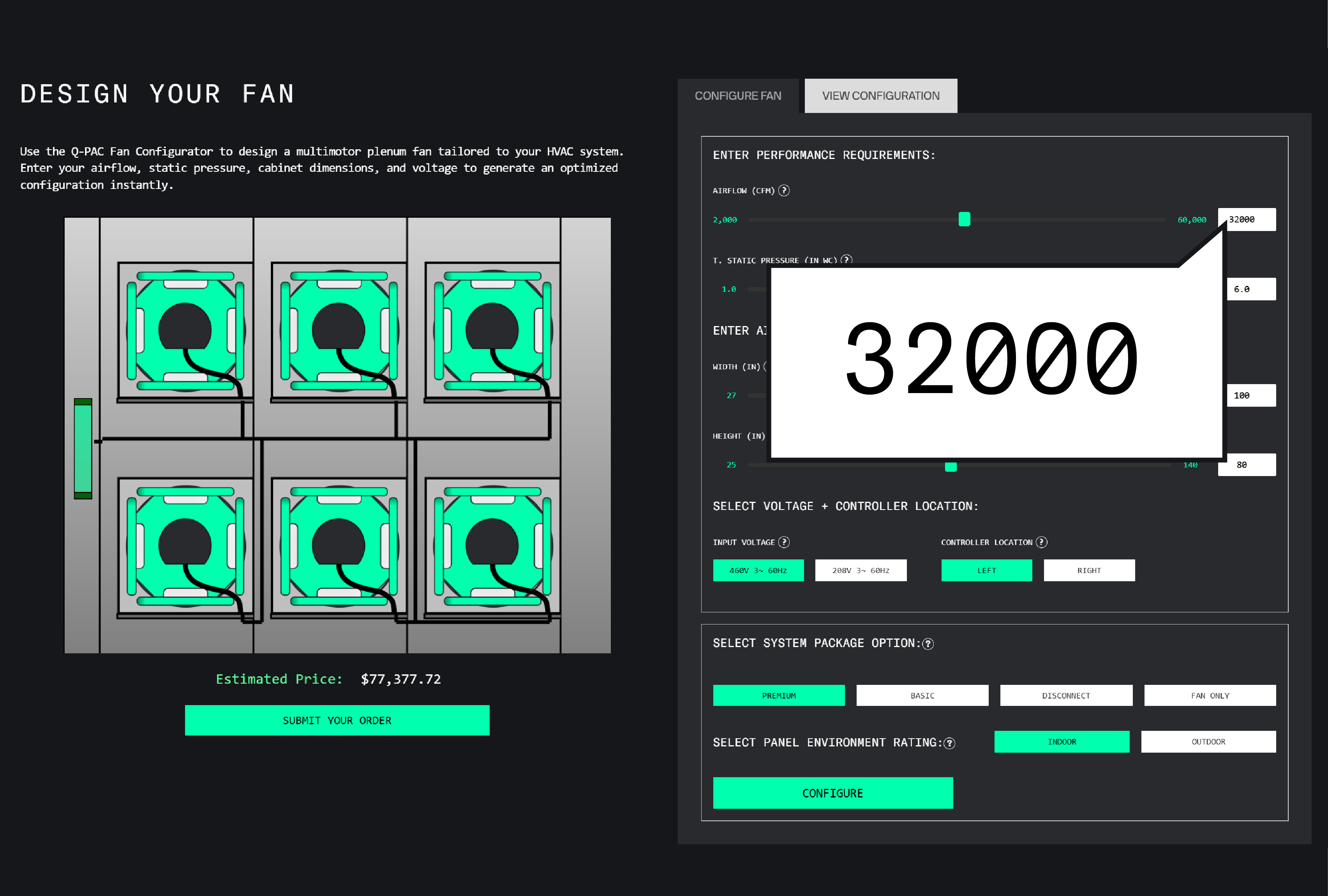Image resolution: width=1328 pixels, height=896 pixels.
Task: Click Submit Your Order button
Action: 337,720
